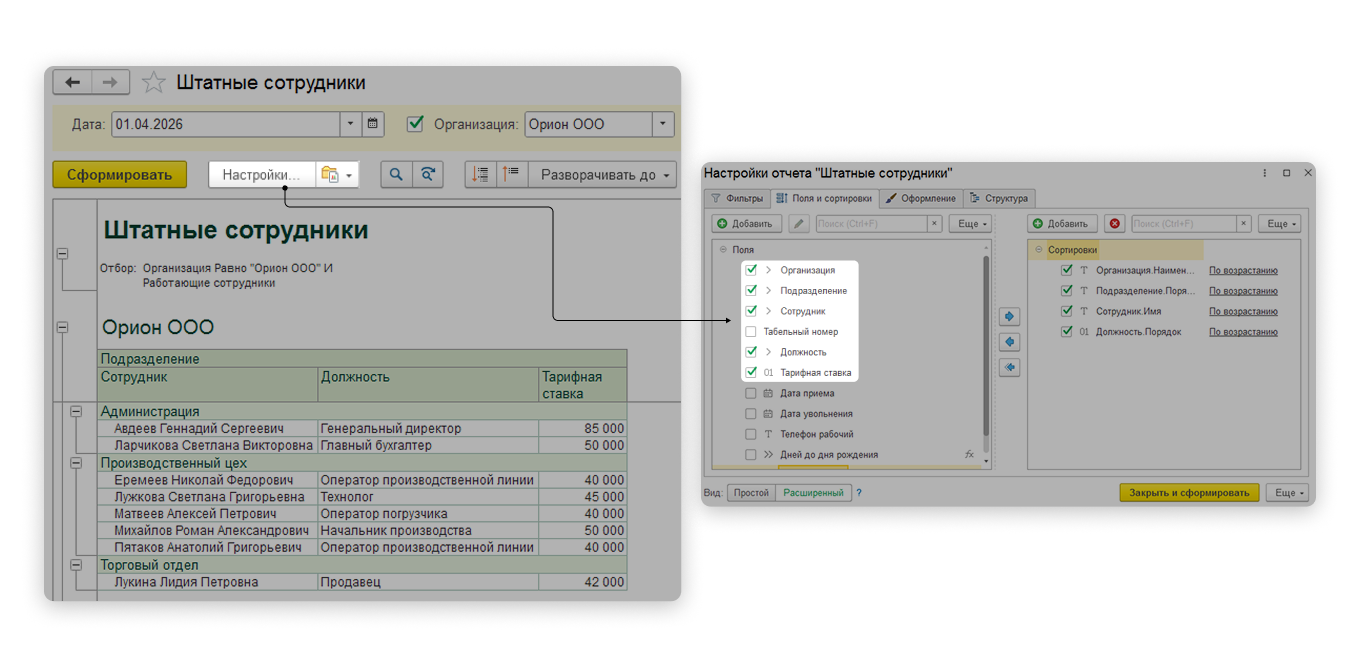Click the pencil edit icon in the fields panel
Viewport: 1360px width, 667px height.
tap(799, 224)
